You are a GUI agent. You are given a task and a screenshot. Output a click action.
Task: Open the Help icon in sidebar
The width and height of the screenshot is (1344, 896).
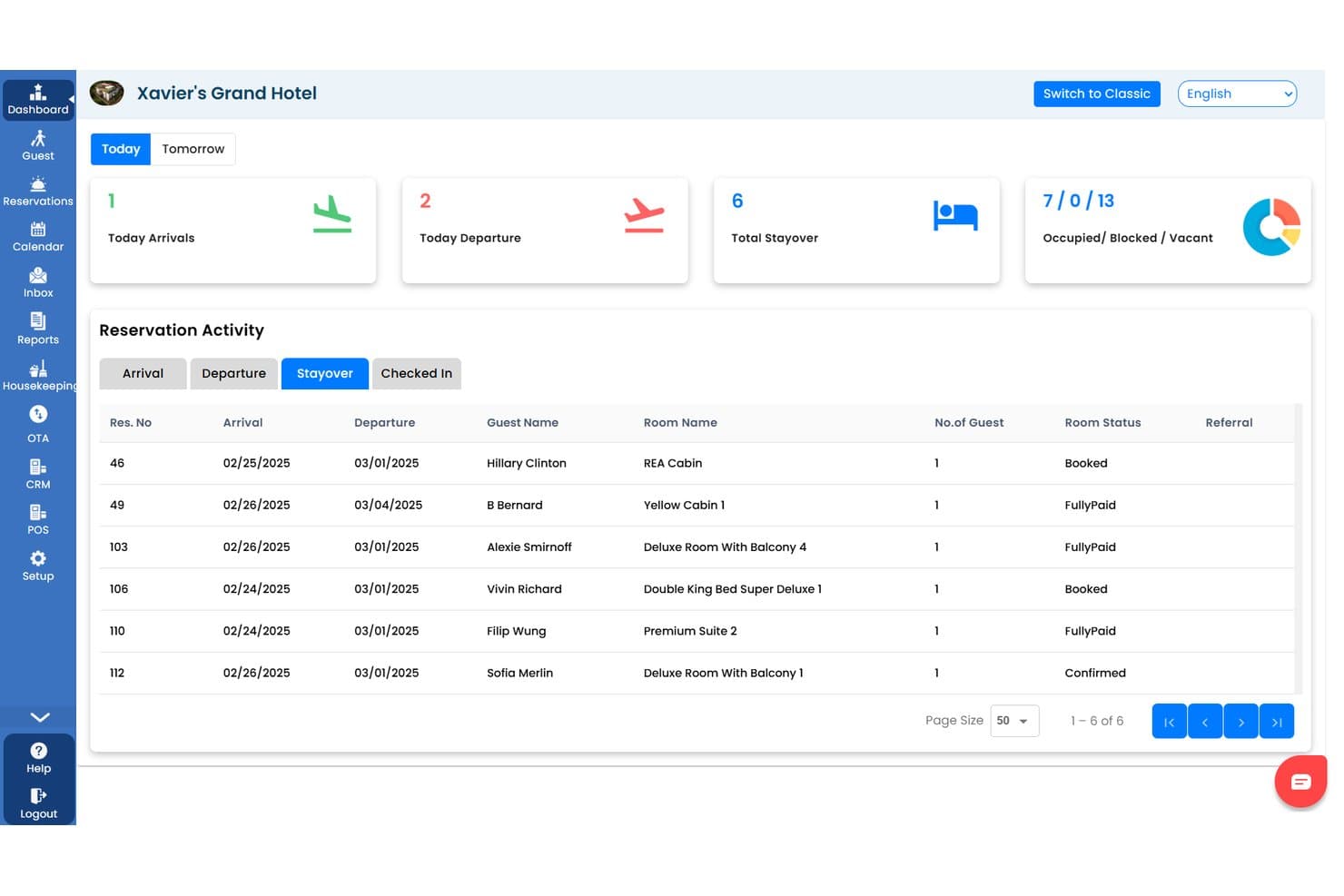pyautogui.click(x=38, y=758)
